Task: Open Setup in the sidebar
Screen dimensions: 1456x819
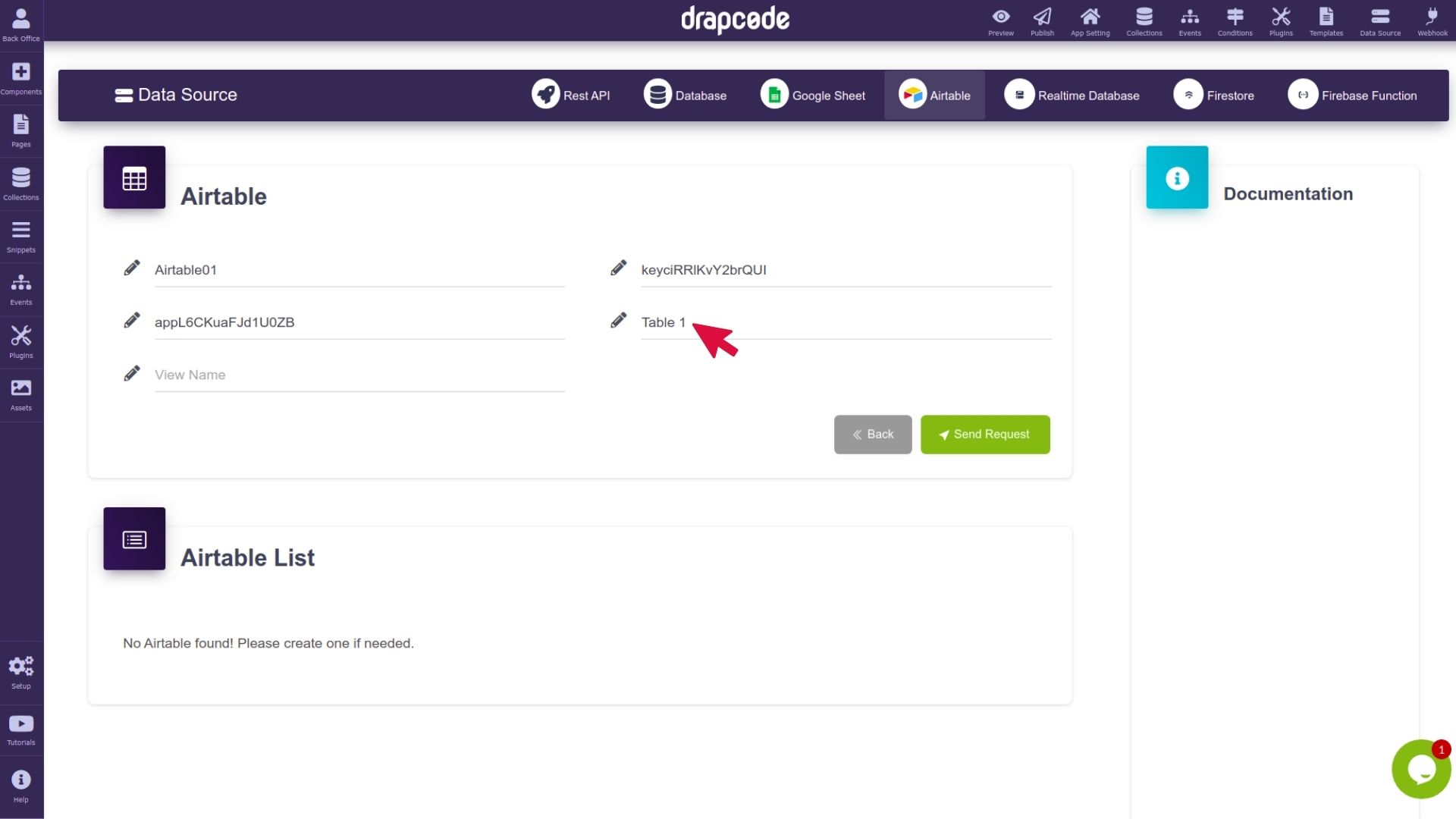Action: [21, 673]
